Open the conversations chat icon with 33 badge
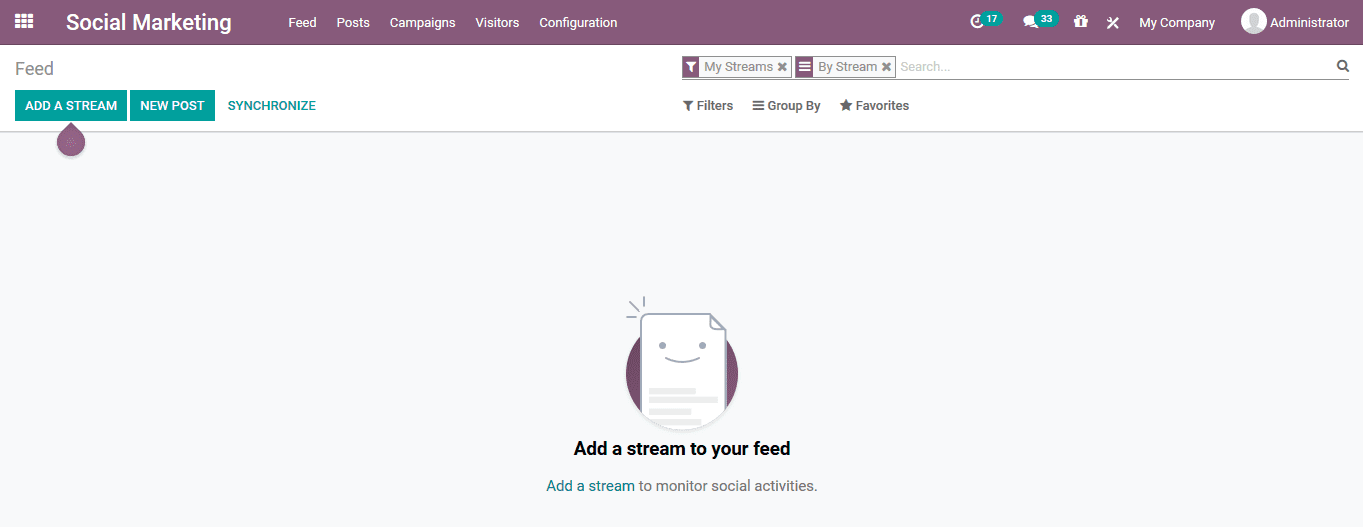 [x=1039, y=21]
